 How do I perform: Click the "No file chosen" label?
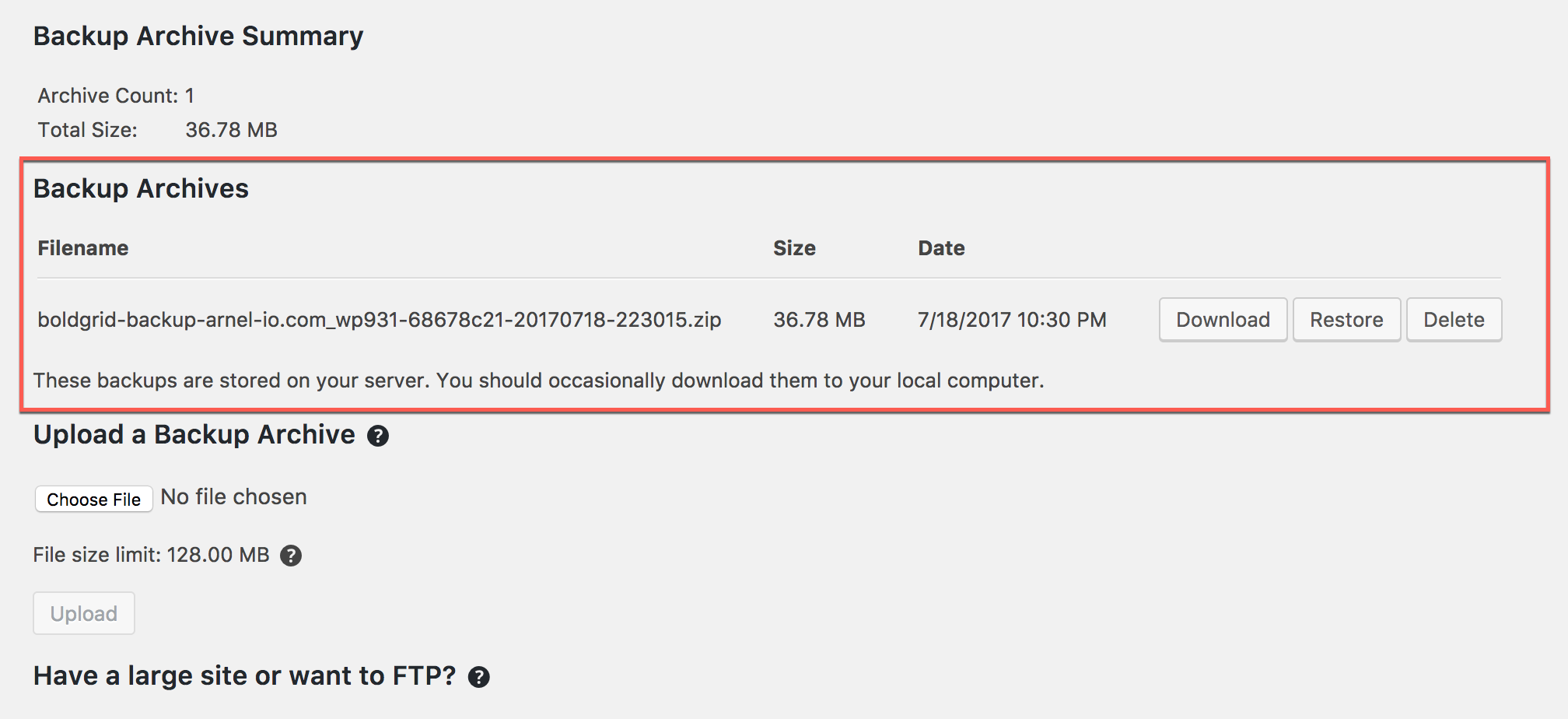click(x=233, y=497)
